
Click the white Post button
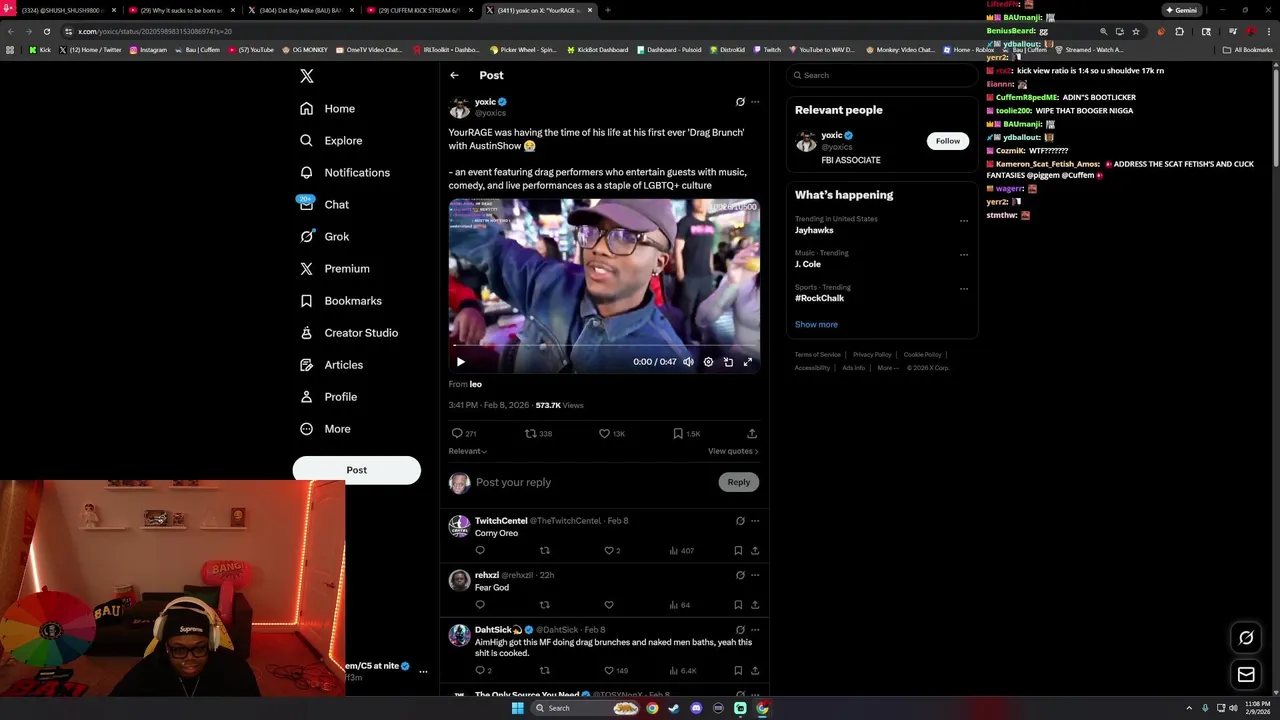(356, 470)
